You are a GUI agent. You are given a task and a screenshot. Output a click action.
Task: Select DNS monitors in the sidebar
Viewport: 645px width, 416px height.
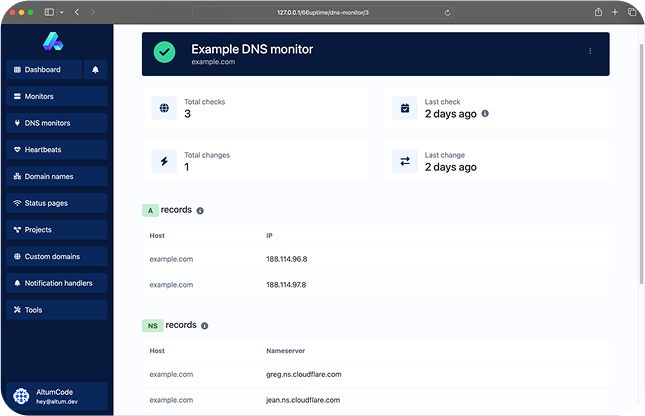point(56,123)
